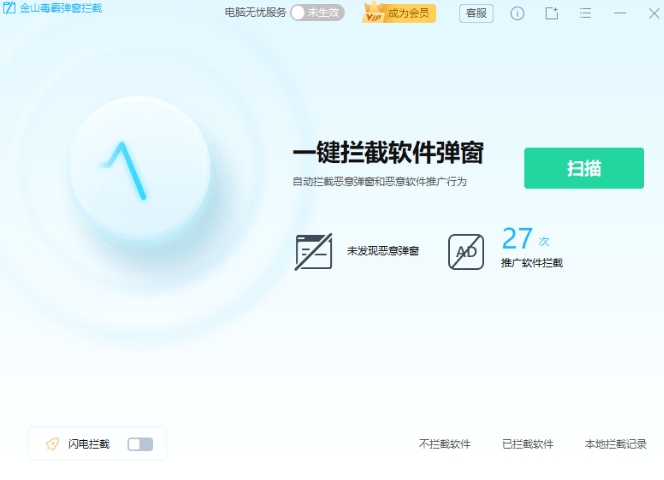The width and height of the screenshot is (664, 480).
Task: Toggle the 电脑无忧服务 switch
Action: pyautogui.click(x=317, y=13)
